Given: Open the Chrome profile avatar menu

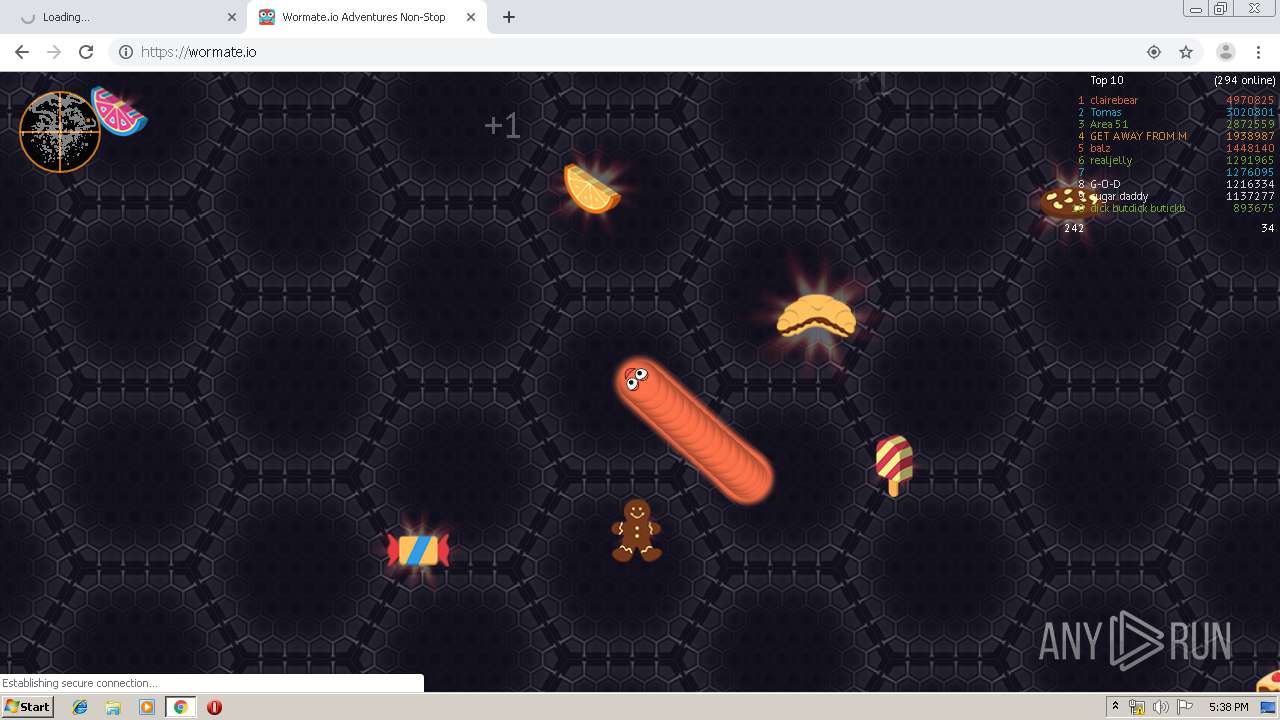Looking at the screenshot, I should (x=1225, y=52).
